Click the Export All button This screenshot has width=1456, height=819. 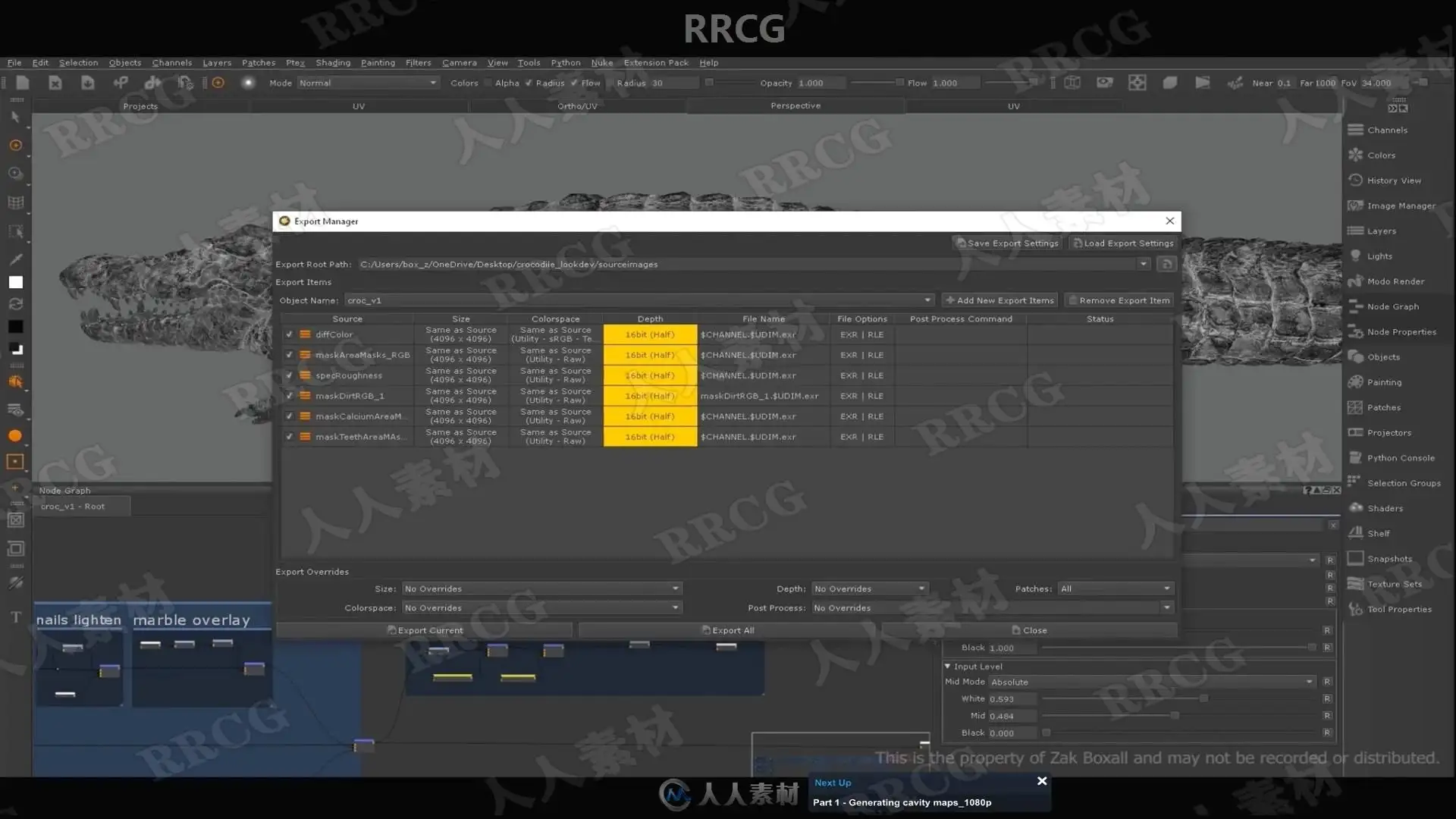pyautogui.click(x=727, y=630)
